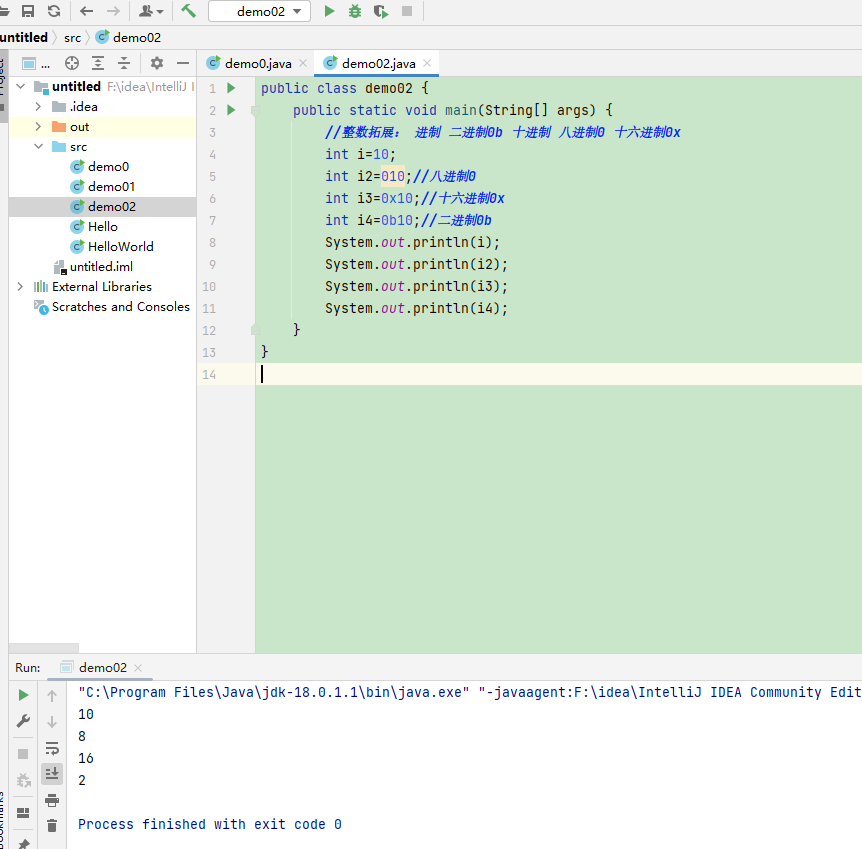Click the Select Opened File target icon

(x=72, y=63)
